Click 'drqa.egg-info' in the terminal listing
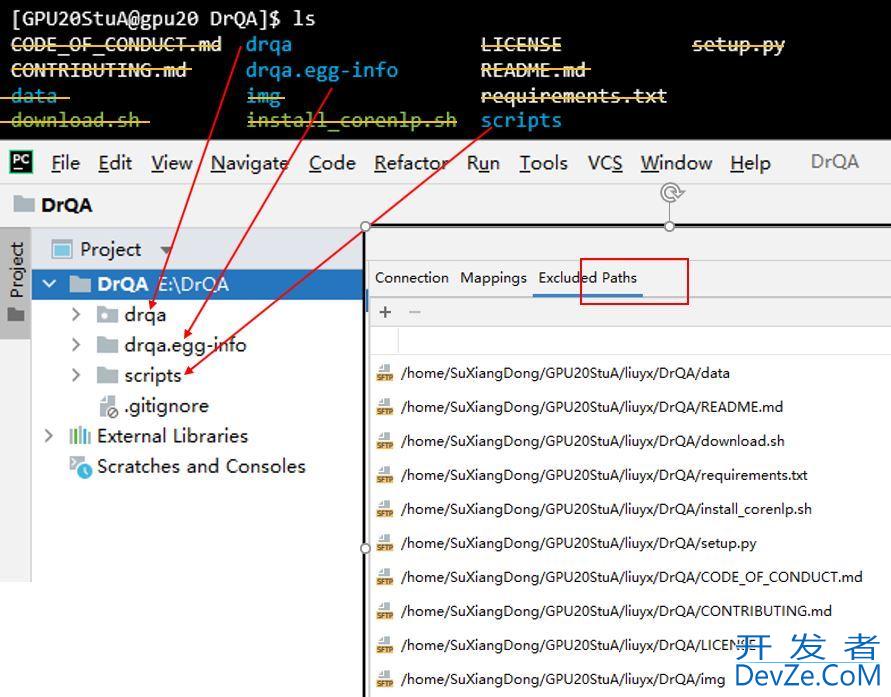 (x=322, y=70)
